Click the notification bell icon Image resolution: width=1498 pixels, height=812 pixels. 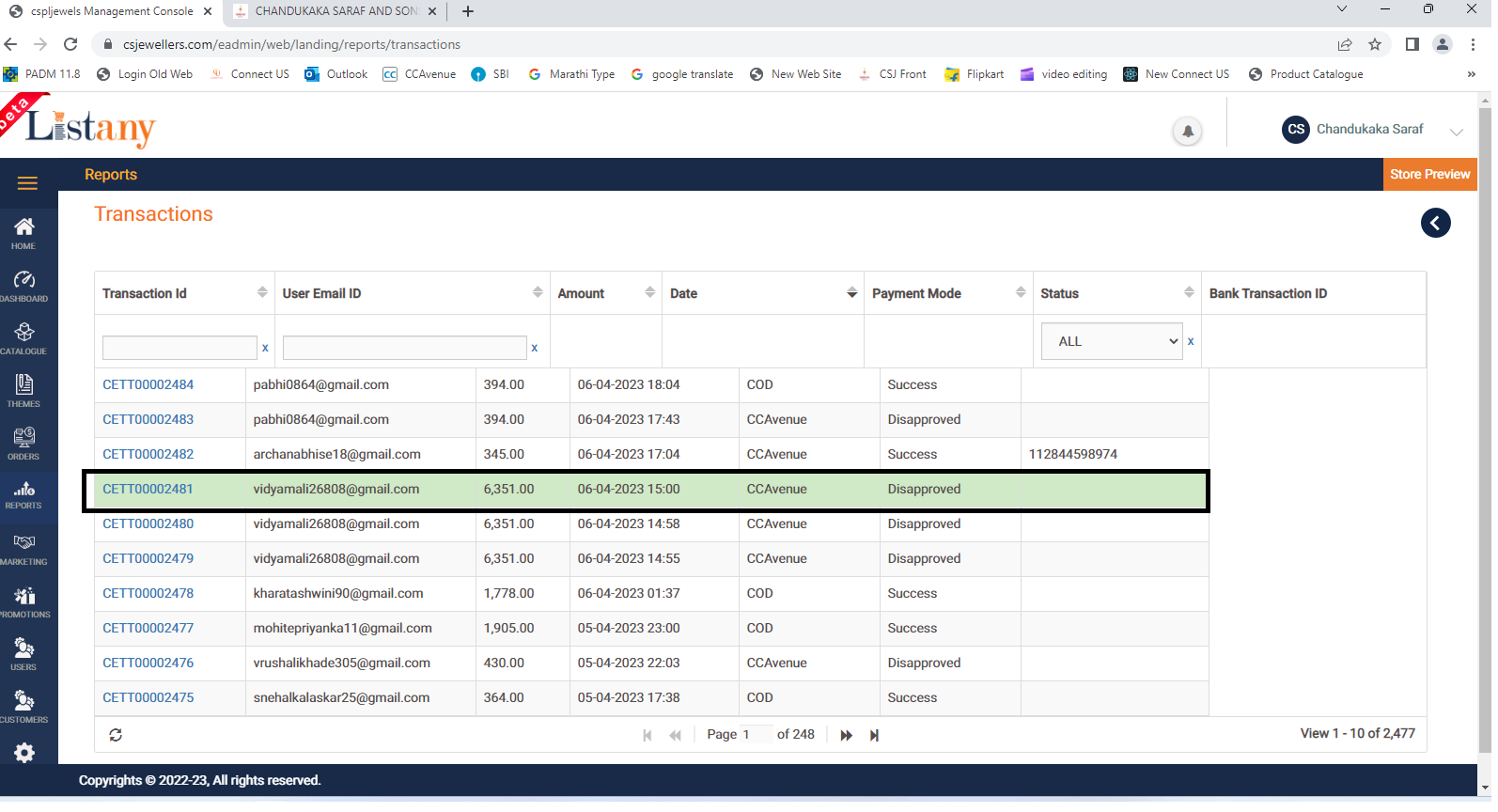[1188, 131]
